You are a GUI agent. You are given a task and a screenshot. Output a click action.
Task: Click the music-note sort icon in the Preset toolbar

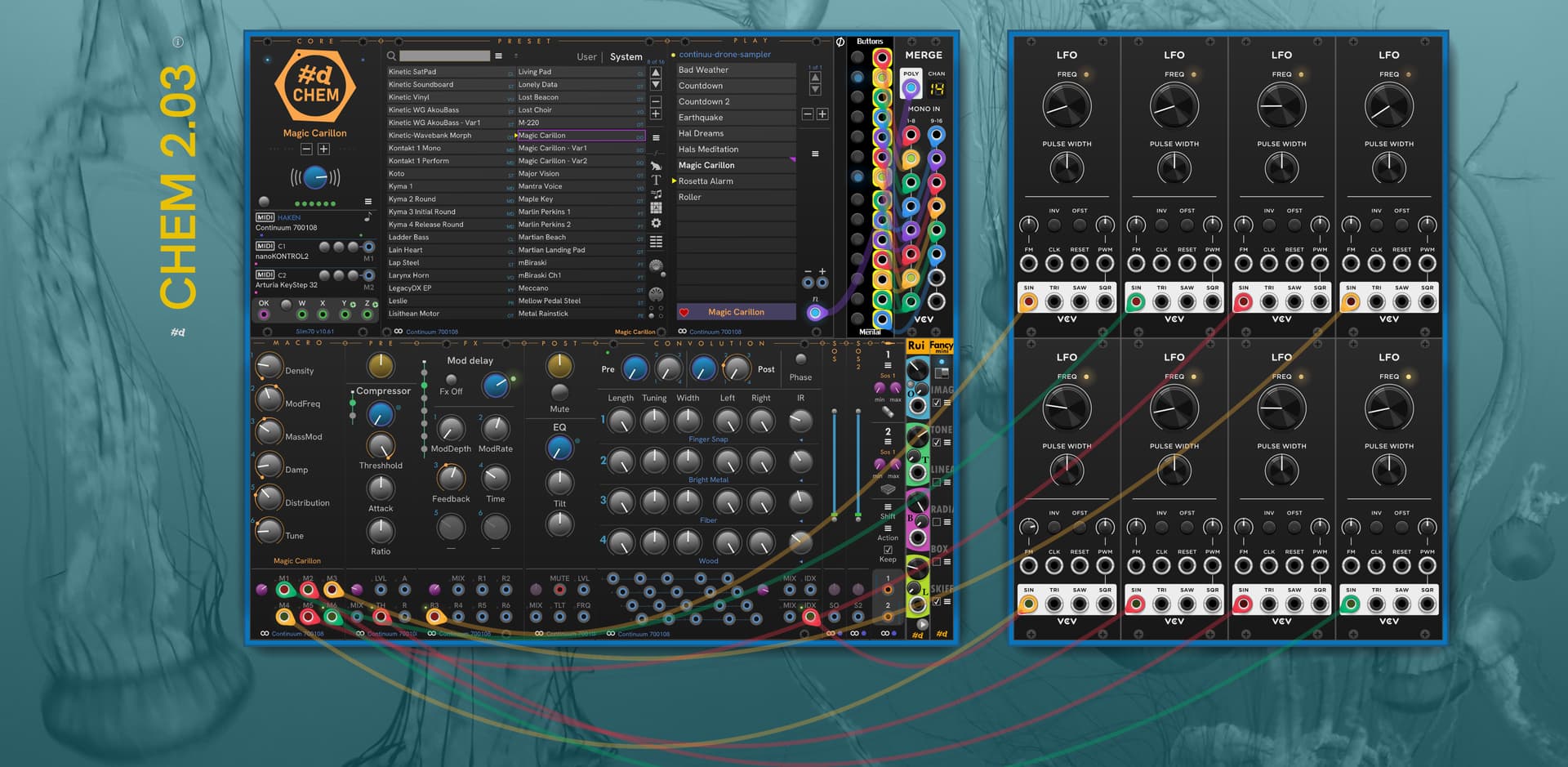(x=656, y=194)
